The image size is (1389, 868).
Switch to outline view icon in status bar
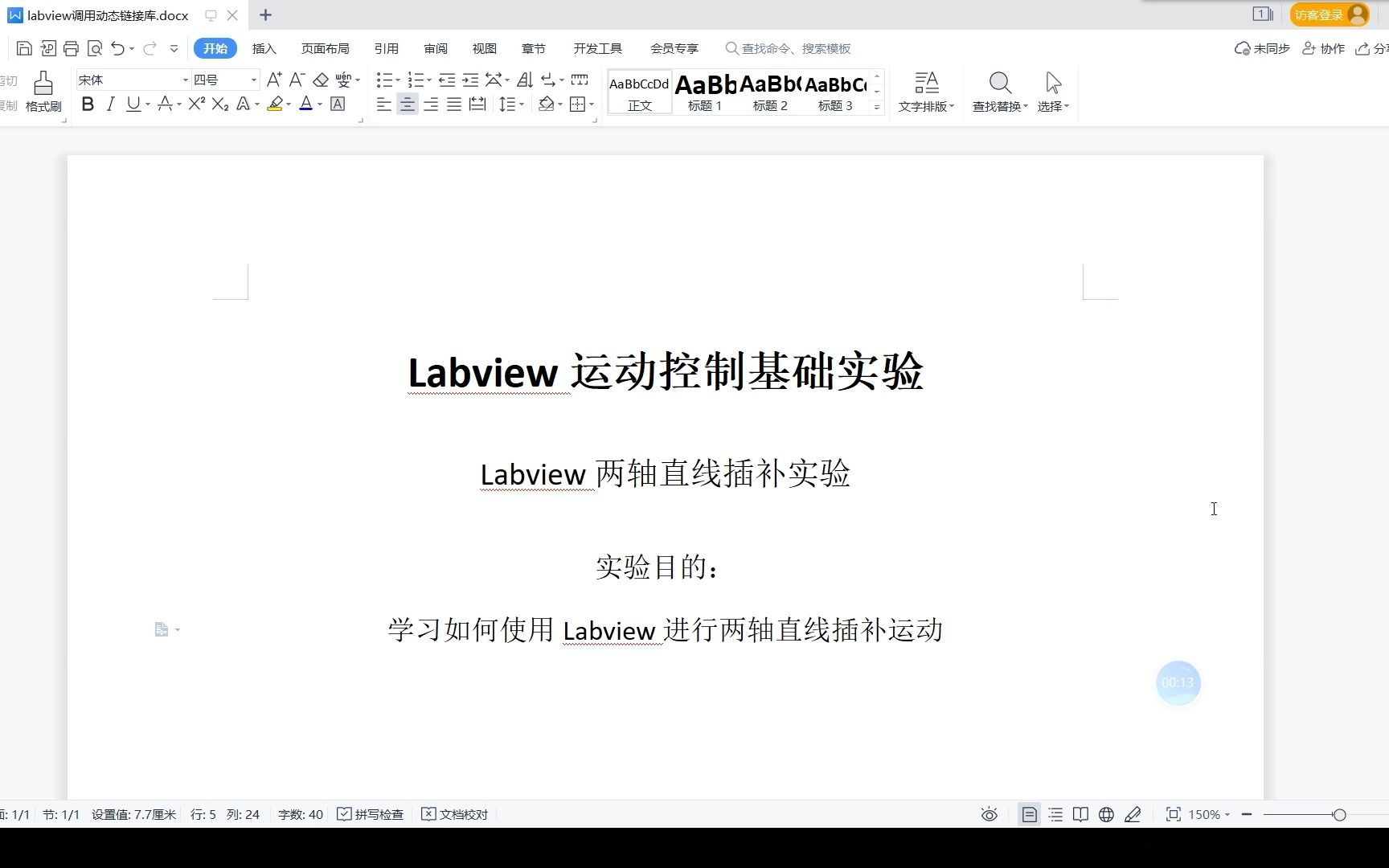[x=1055, y=814]
